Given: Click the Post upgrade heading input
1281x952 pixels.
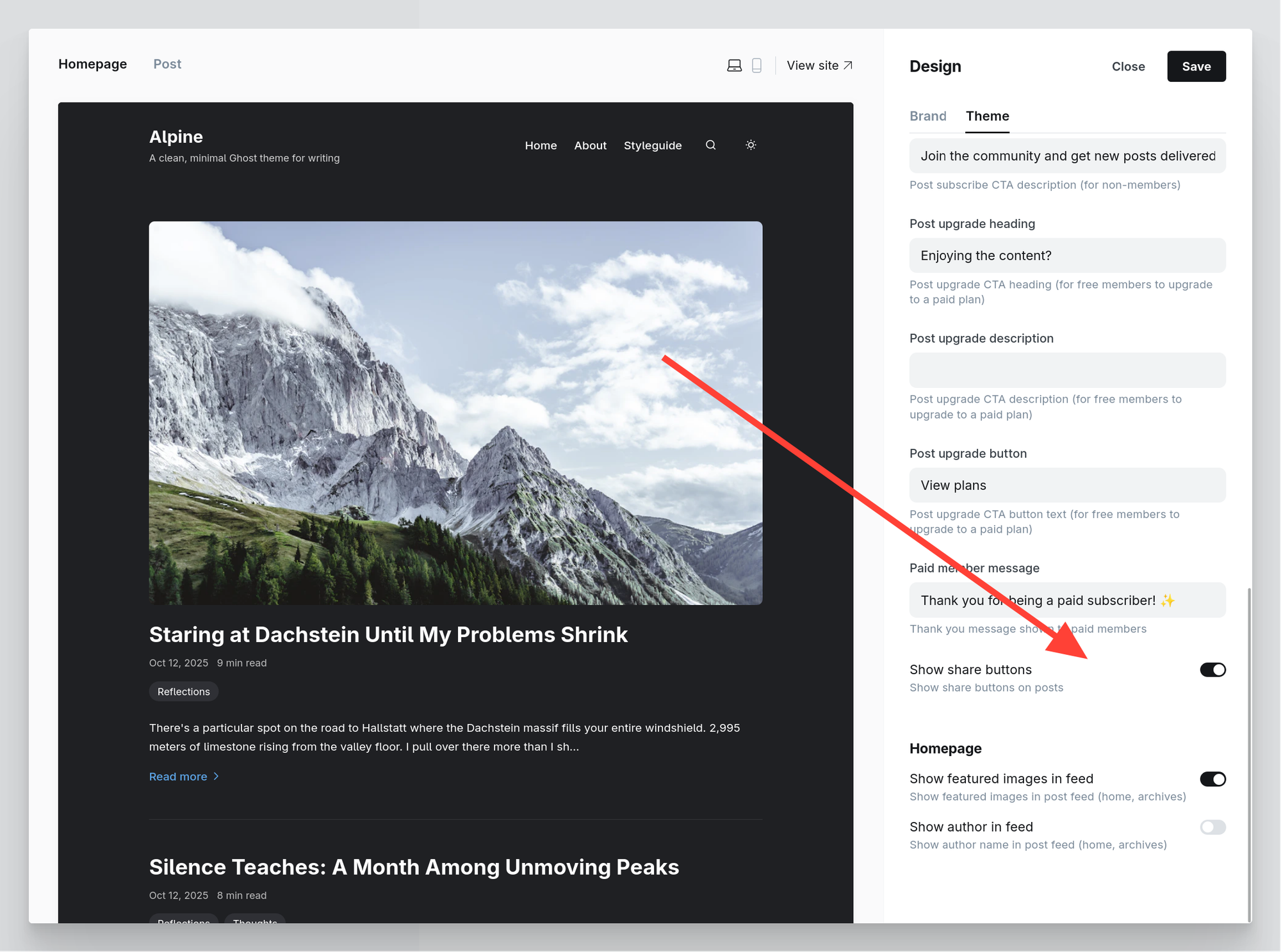Looking at the screenshot, I should (1067, 255).
